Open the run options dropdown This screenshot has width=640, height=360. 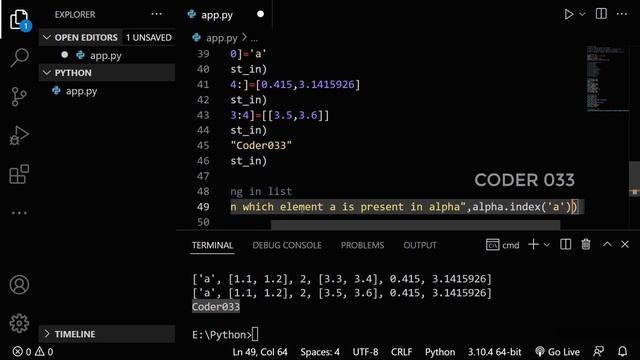click(x=582, y=14)
